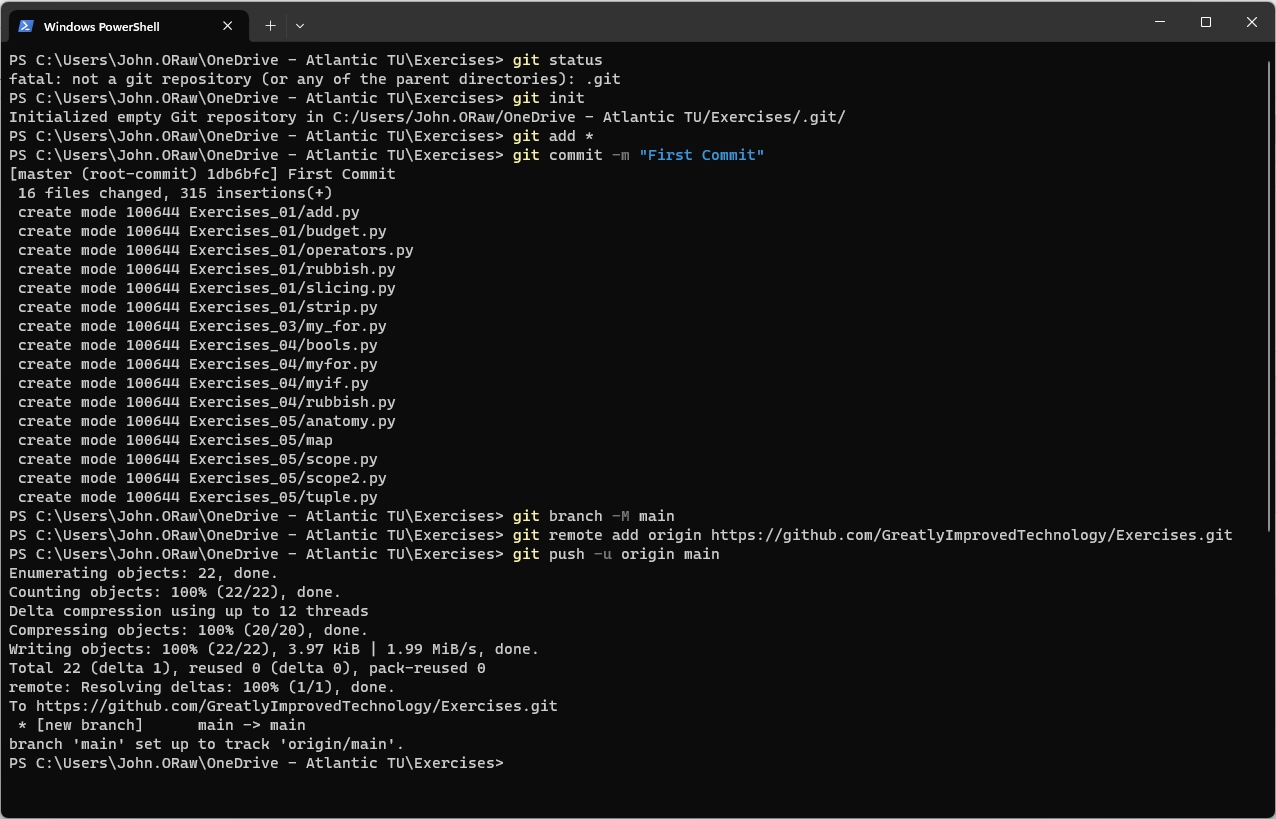Select the Windows PowerShell tab

point(110,26)
